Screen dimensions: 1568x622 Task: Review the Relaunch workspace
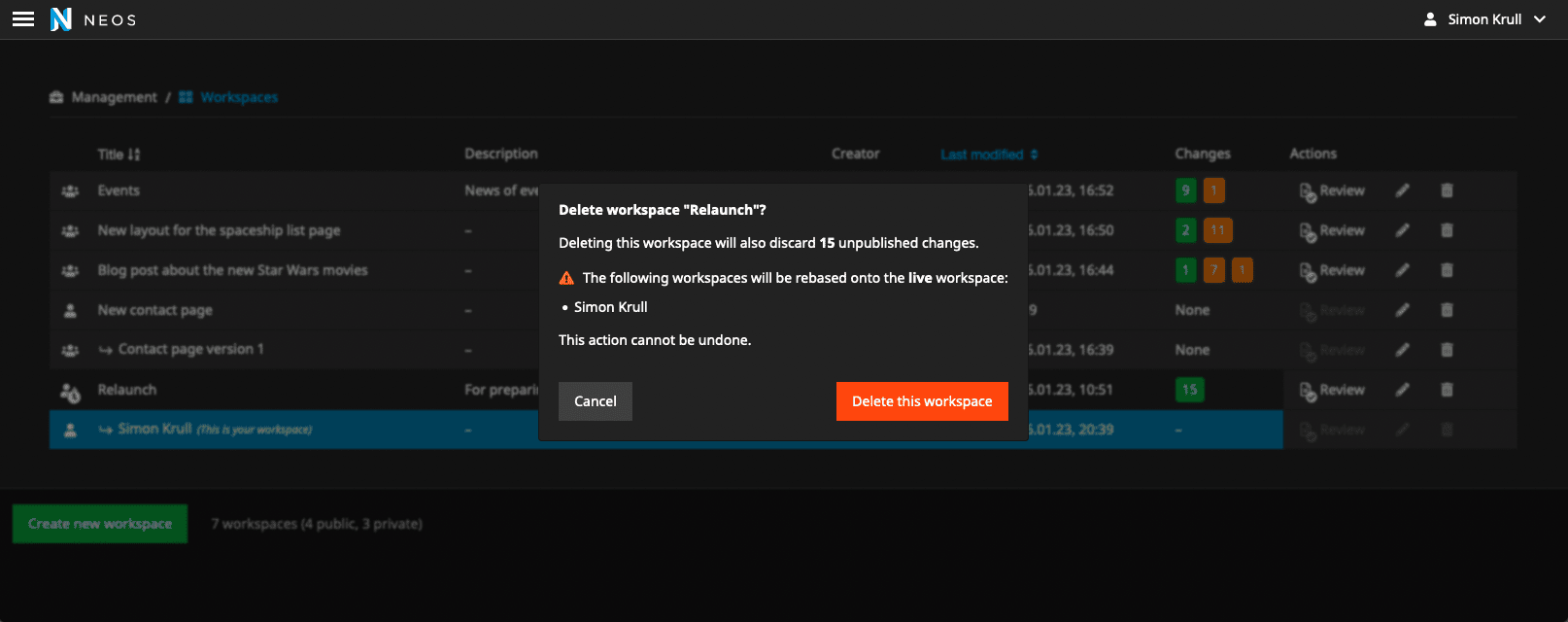click(1332, 391)
